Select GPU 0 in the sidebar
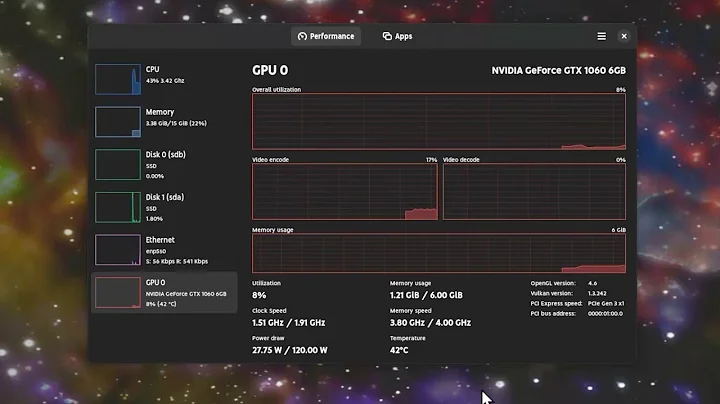 pos(164,292)
